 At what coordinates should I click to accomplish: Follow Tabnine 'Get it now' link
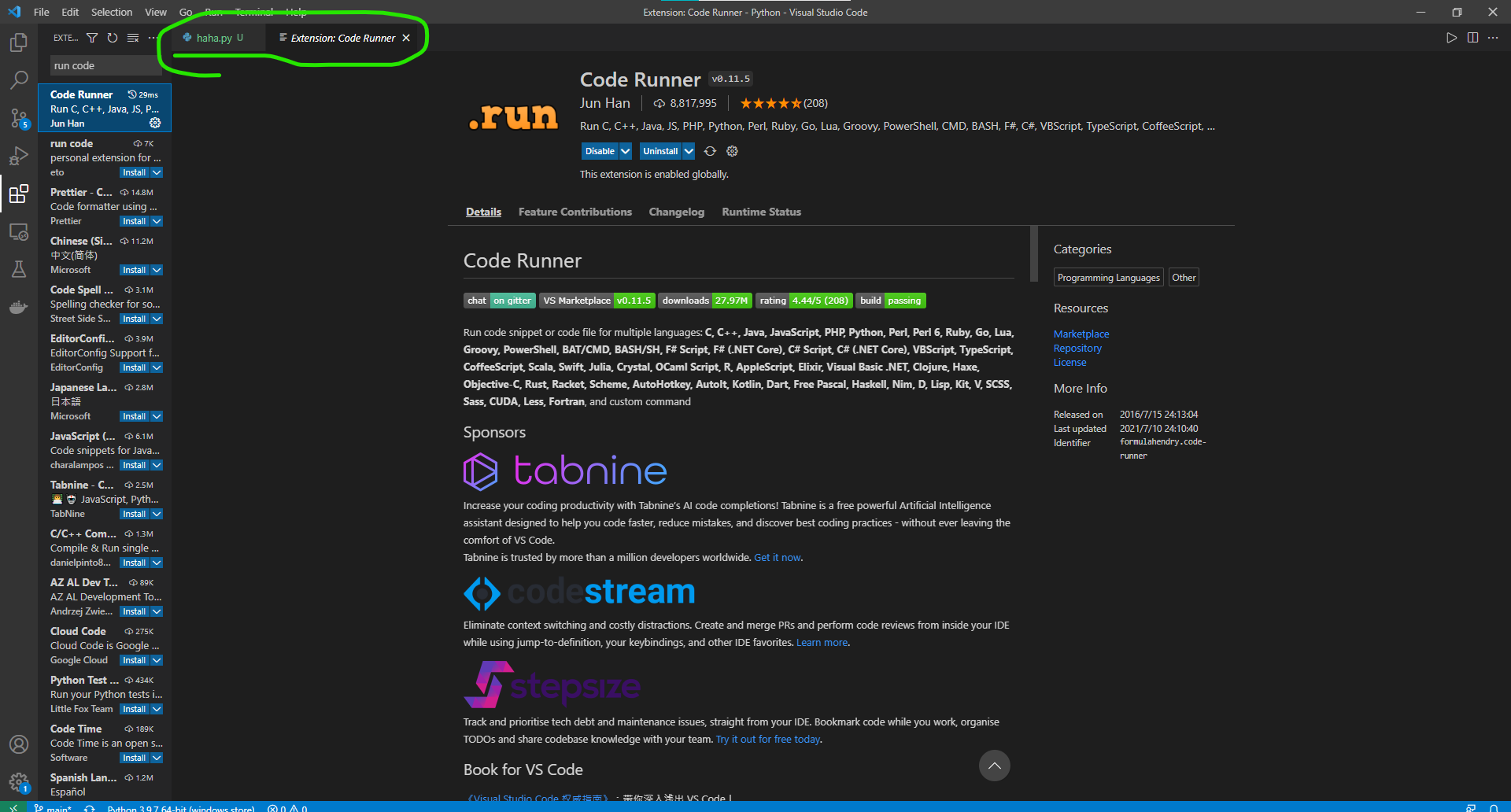(x=778, y=558)
